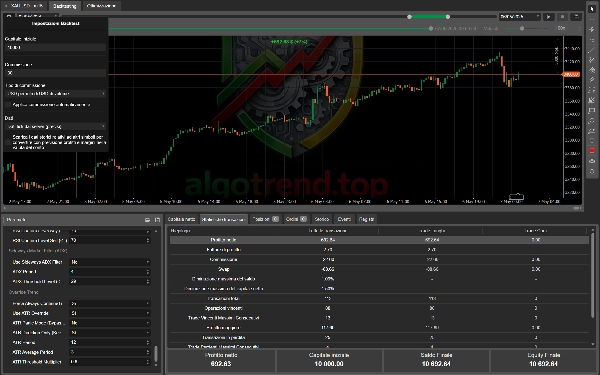Open first dropdown under the Override Trend section
This screenshot has height=375, width=600.
pyautogui.click(x=110, y=304)
